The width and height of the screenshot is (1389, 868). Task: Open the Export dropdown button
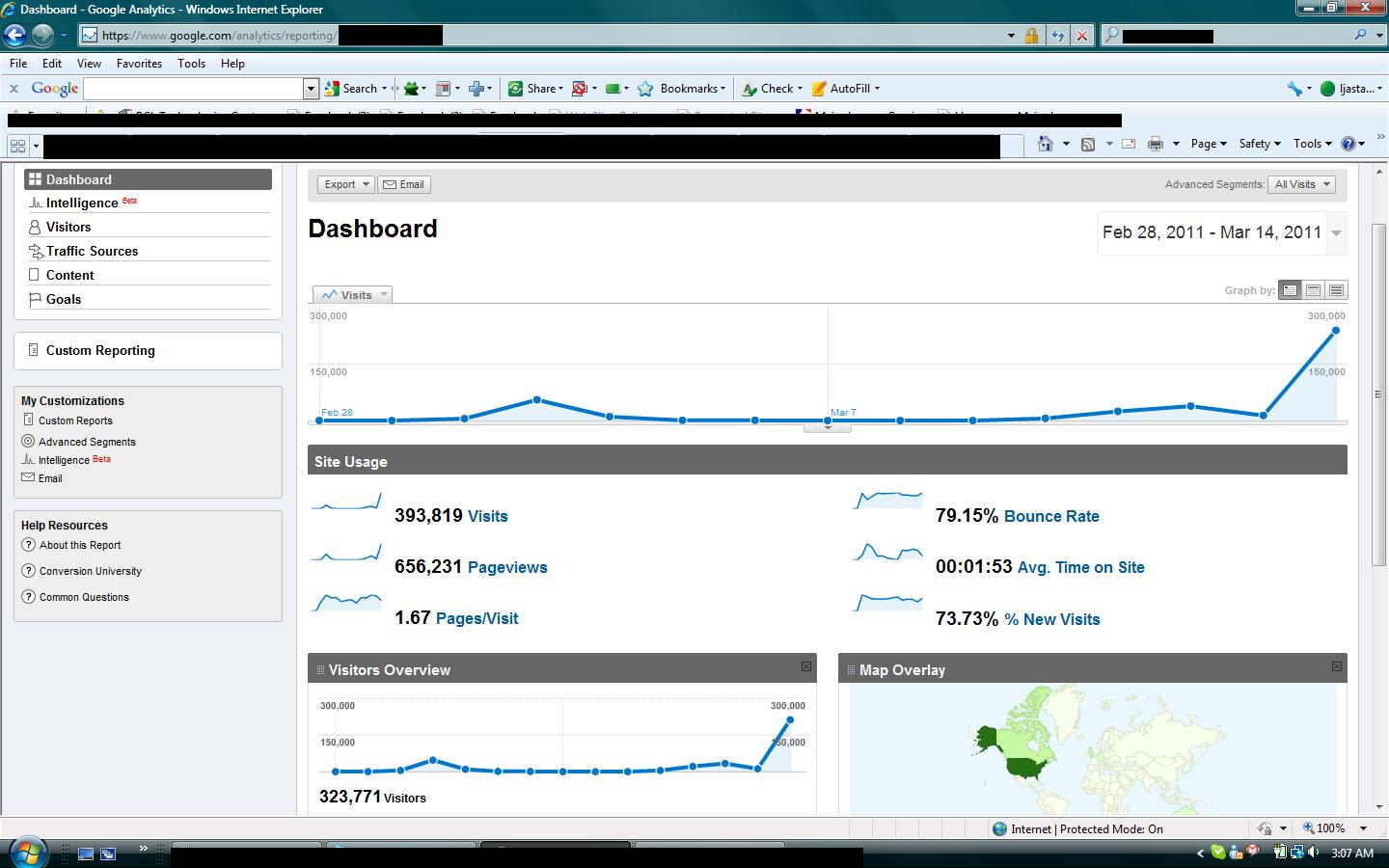tap(346, 184)
